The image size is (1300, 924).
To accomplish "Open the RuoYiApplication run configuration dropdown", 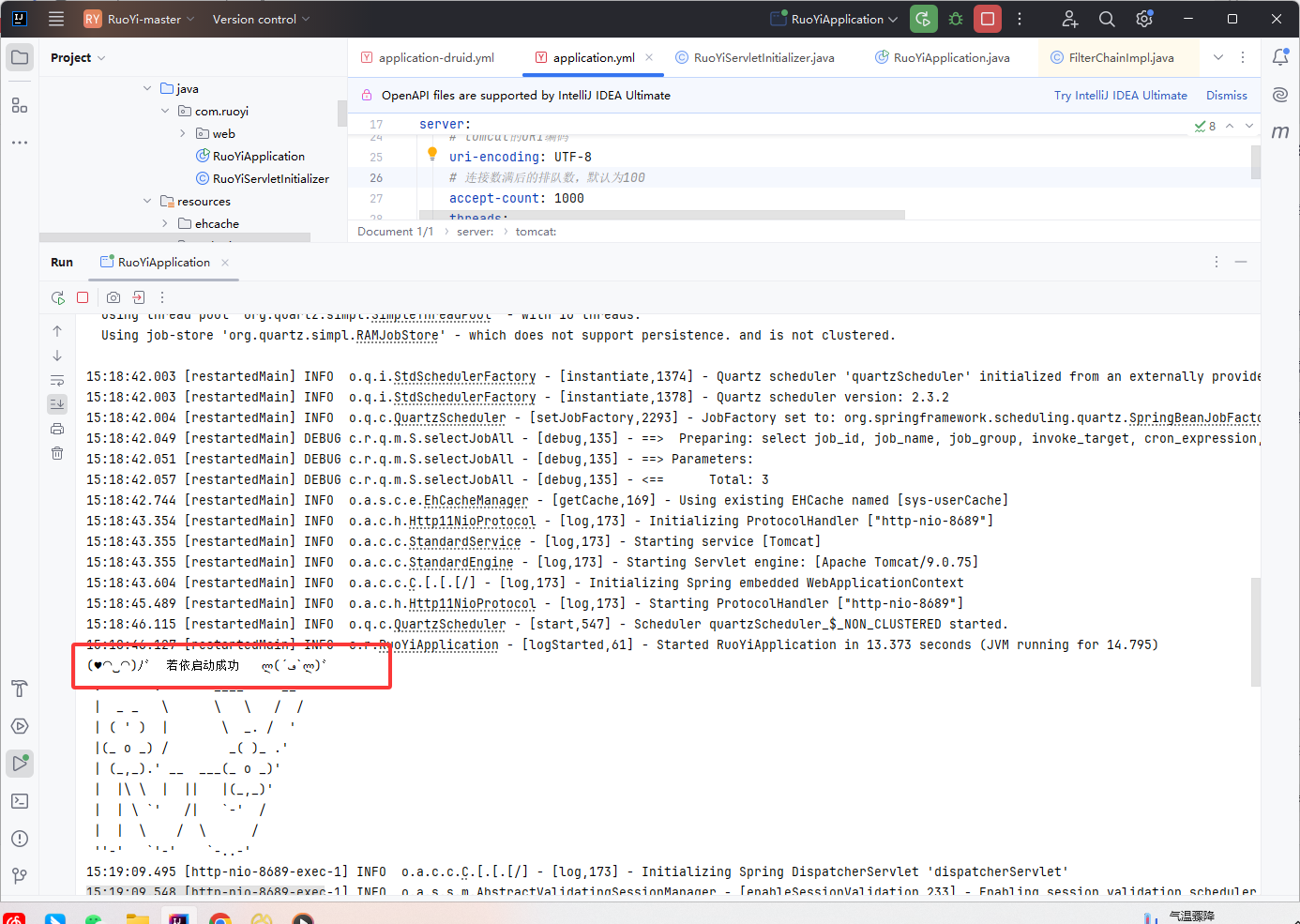I will click(834, 19).
